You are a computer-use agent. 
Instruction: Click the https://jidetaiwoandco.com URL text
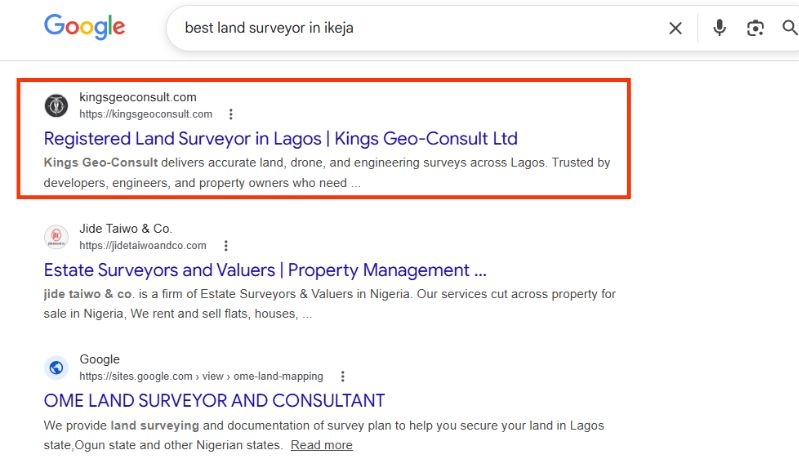143,246
